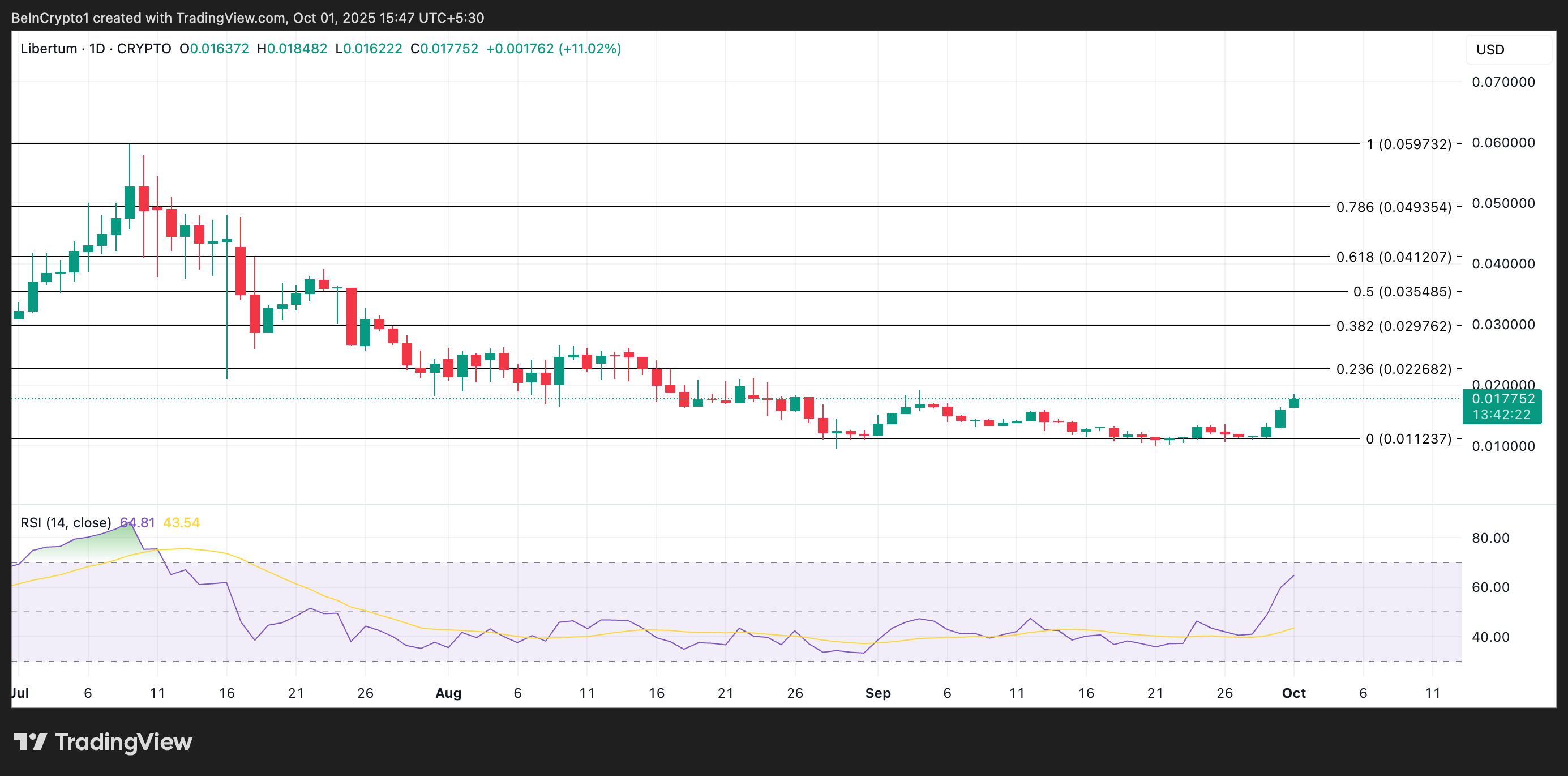Click the Sep label on the date axis
Image resolution: width=1568 pixels, height=776 pixels.
(x=878, y=693)
